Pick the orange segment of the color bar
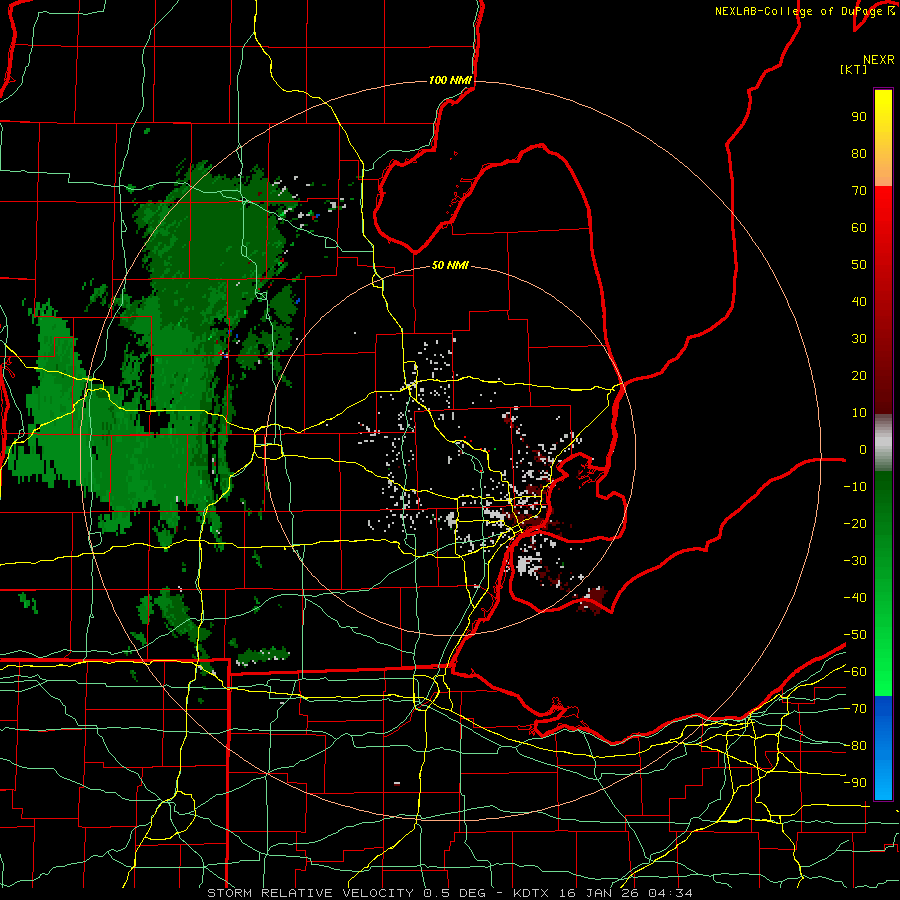Image resolution: width=900 pixels, height=900 pixels. [883, 169]
